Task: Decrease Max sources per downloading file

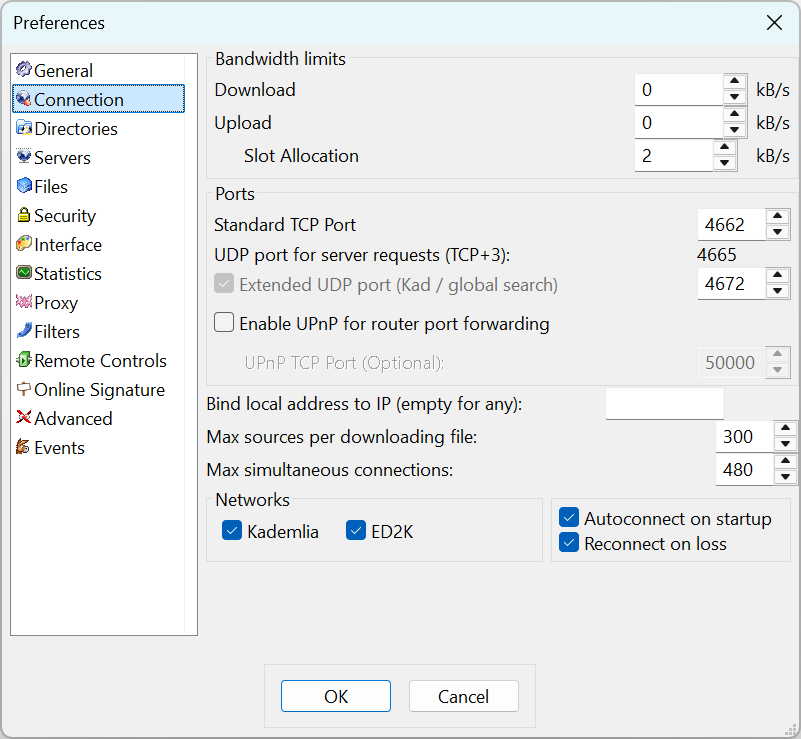Action: [786, 444]
